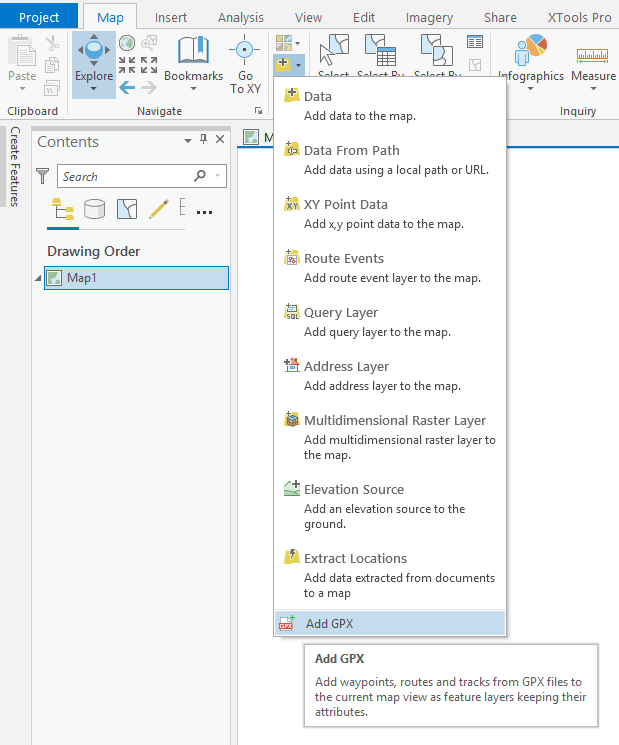Choose Multidimensional Raster Layer item
This screenshot has width=619, height=745.
pyautogui.click(x=390, y=437)
